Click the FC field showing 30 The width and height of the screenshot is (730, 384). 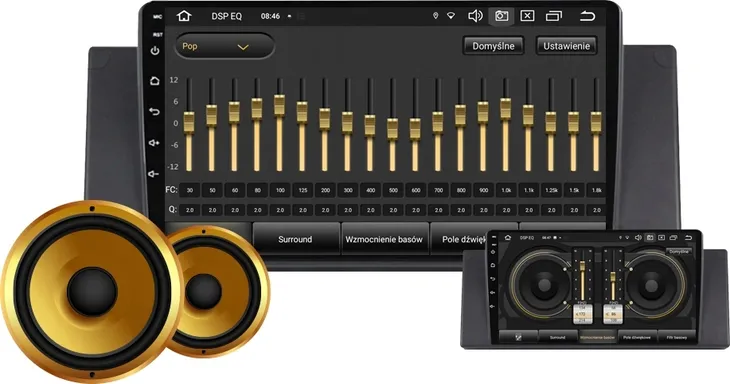pos(189,190)
